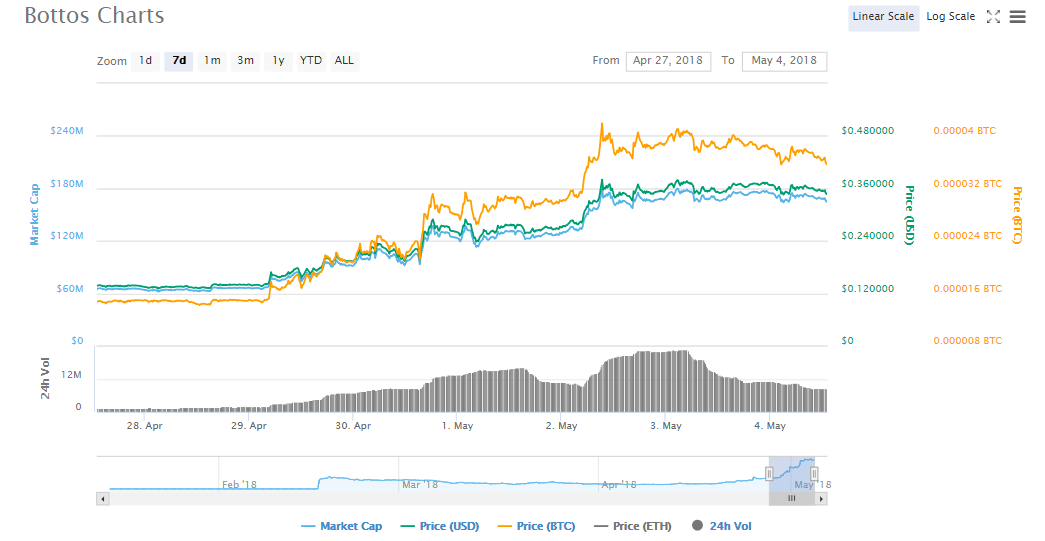Screen dimensions: 1045x541
Task: Select the 1m zoom range
Action: tap(212, 61)
